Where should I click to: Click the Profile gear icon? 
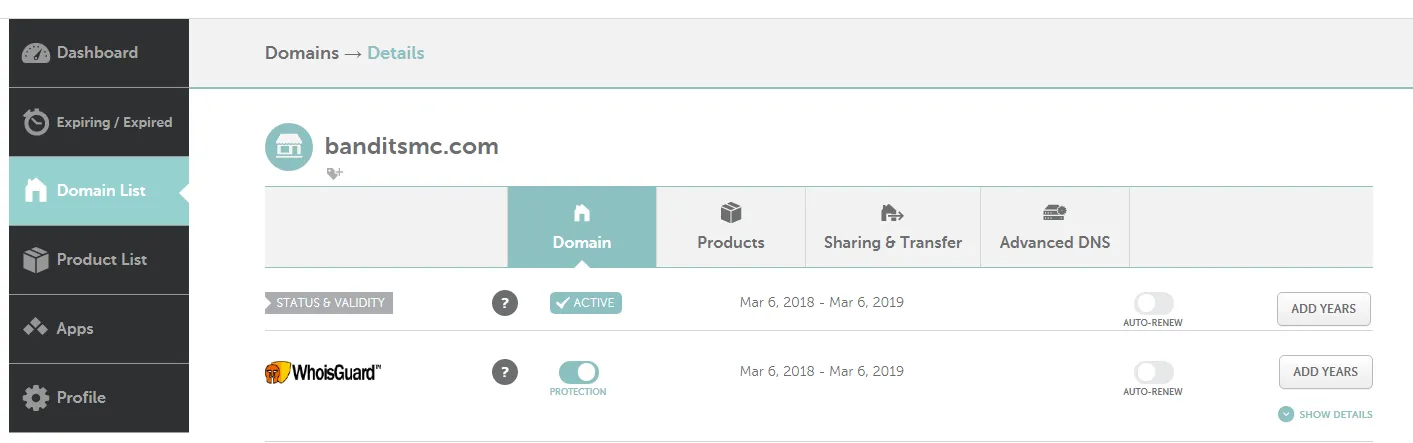click(36, 398)
